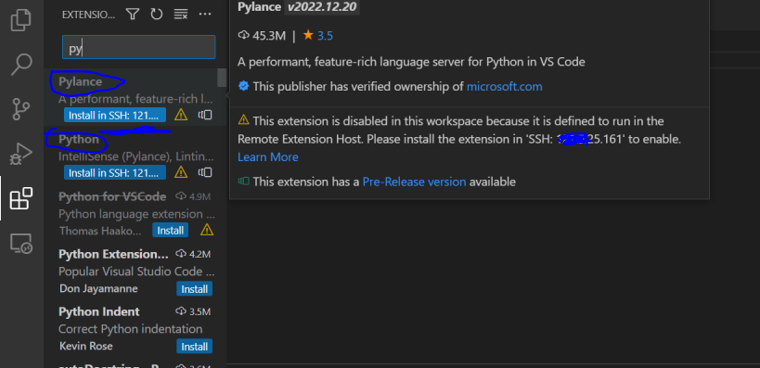Open the Learn More link

coord(268,157)
